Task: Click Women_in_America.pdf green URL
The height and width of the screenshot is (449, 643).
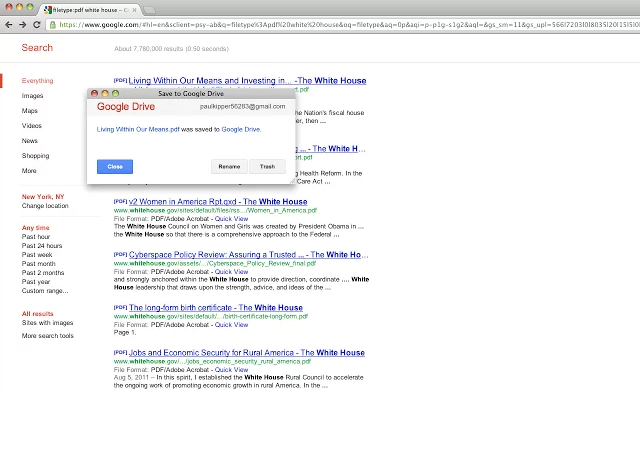Action: click(x=215, y=210)
